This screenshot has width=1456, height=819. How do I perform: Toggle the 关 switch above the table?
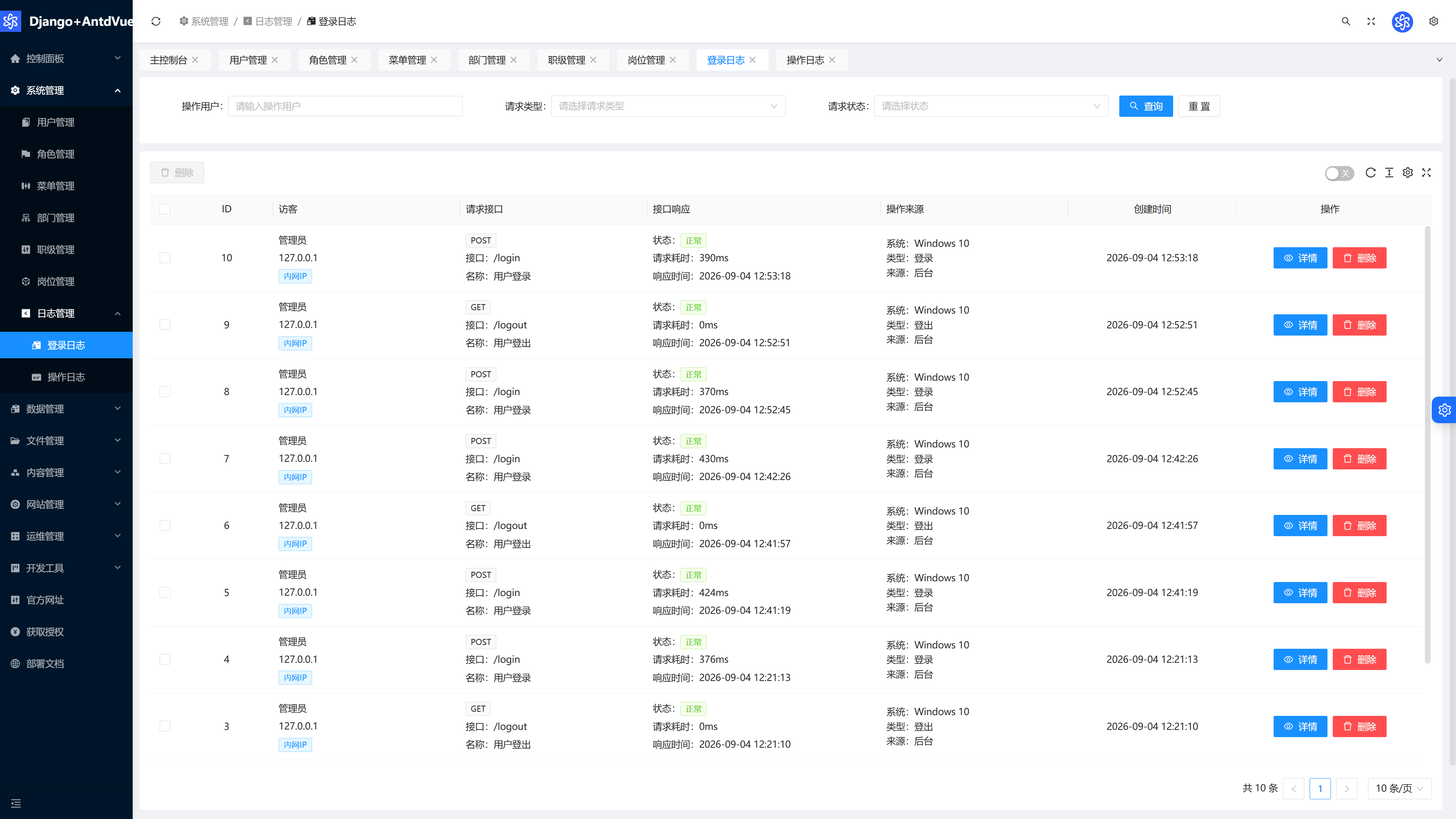[x=1339, y=174]
